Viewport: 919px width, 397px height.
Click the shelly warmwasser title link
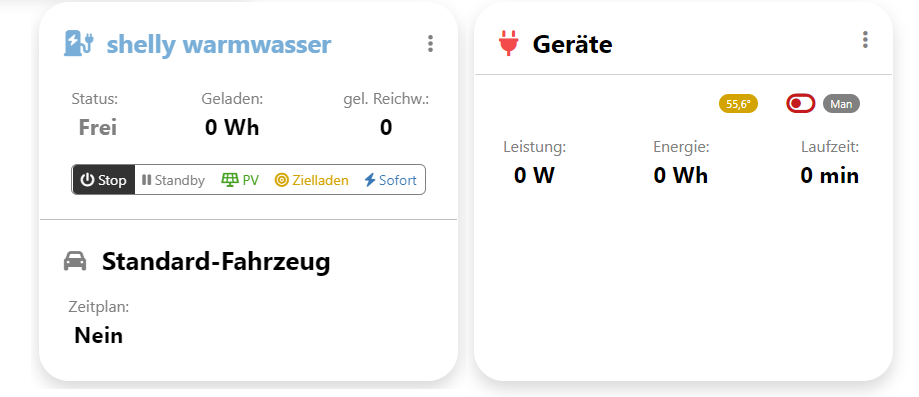(219, 44)
